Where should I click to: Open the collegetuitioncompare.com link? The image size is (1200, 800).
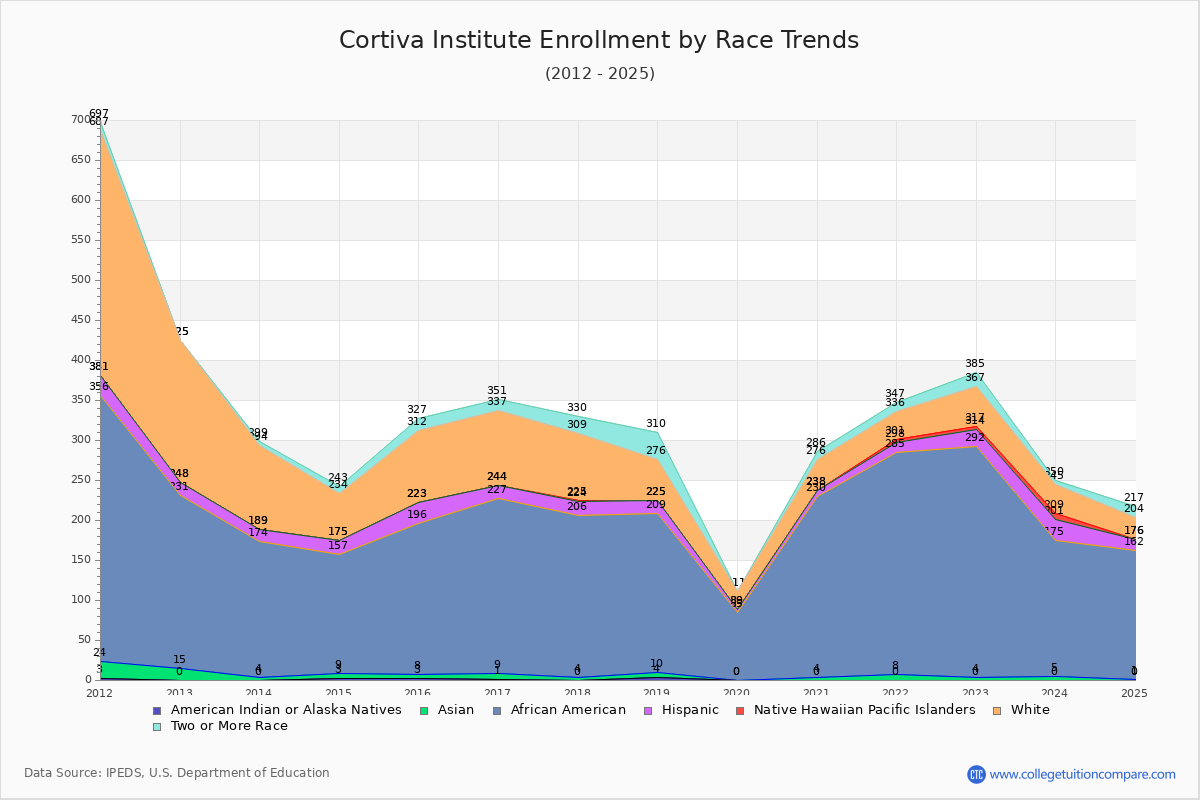(1083, 774)
